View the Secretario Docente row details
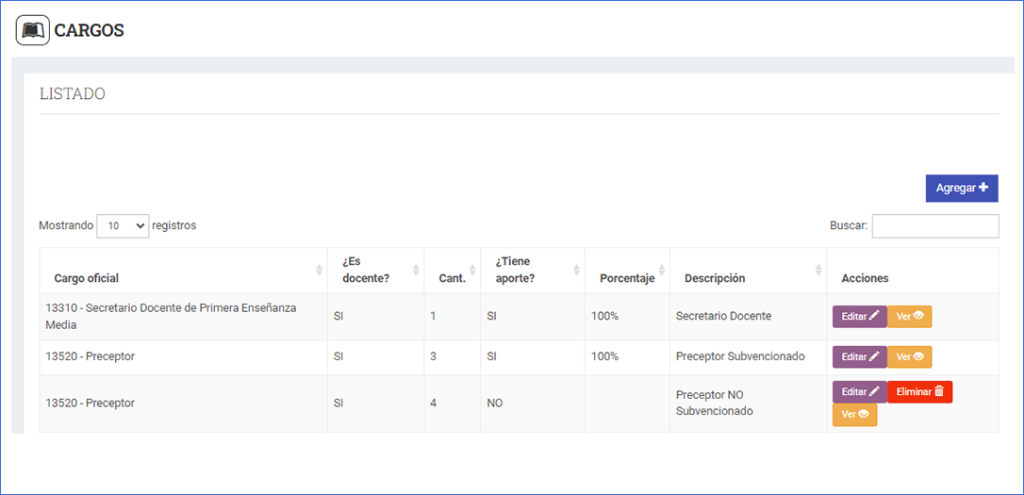This screenshot has height=495, width=1024. pyautogui.click(x=909, y=316)
